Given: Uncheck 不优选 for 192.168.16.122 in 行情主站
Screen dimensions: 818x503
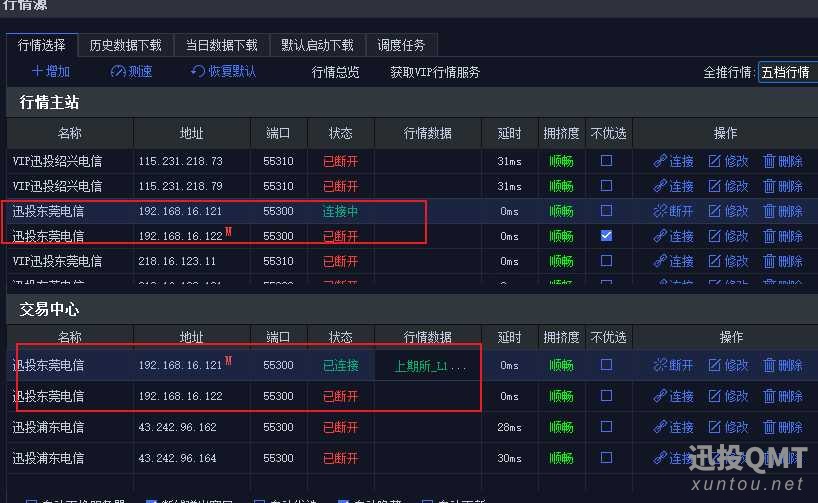Looking at the screenshot, I should click(x=606, y=236).
